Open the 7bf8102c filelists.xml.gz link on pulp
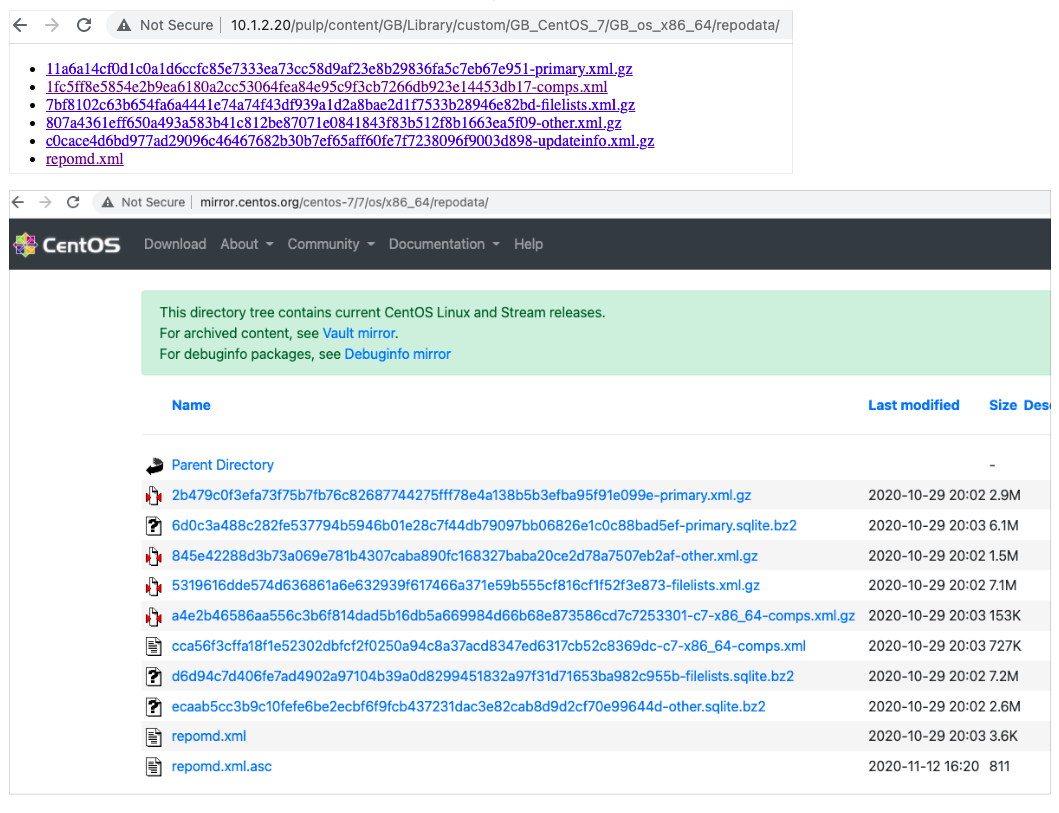 pyautogui.click(x=340, y=105)
